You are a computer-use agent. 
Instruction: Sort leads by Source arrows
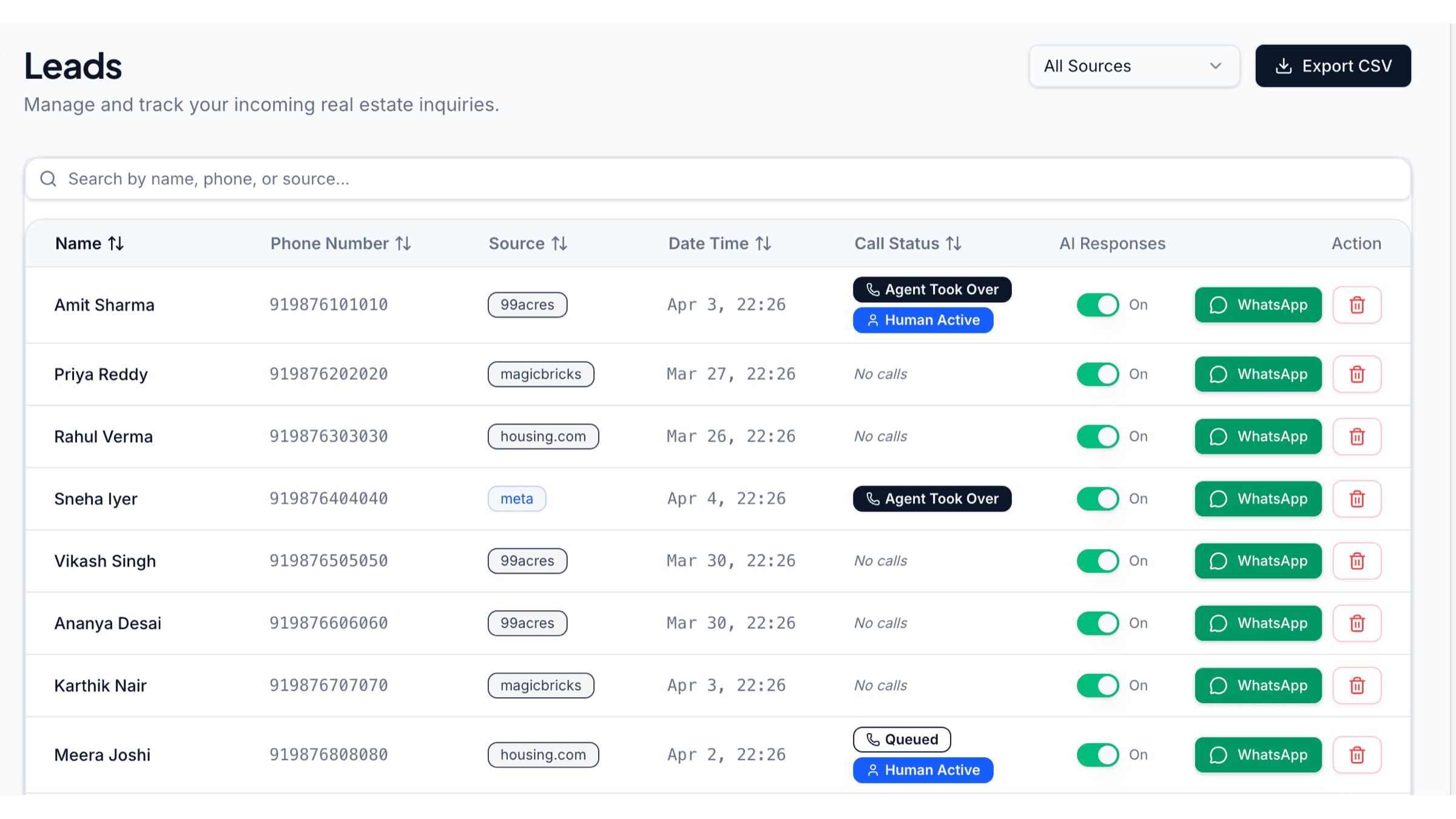559,243
